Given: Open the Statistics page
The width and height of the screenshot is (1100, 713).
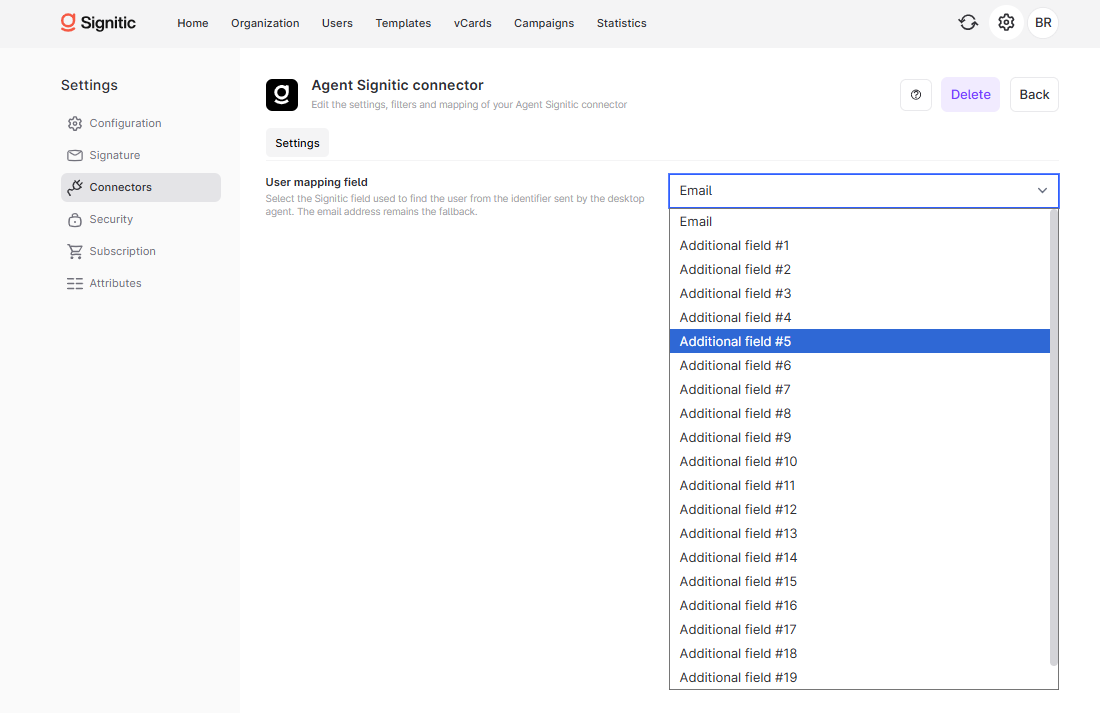Looking at the screenshot, I should (622, 23).
